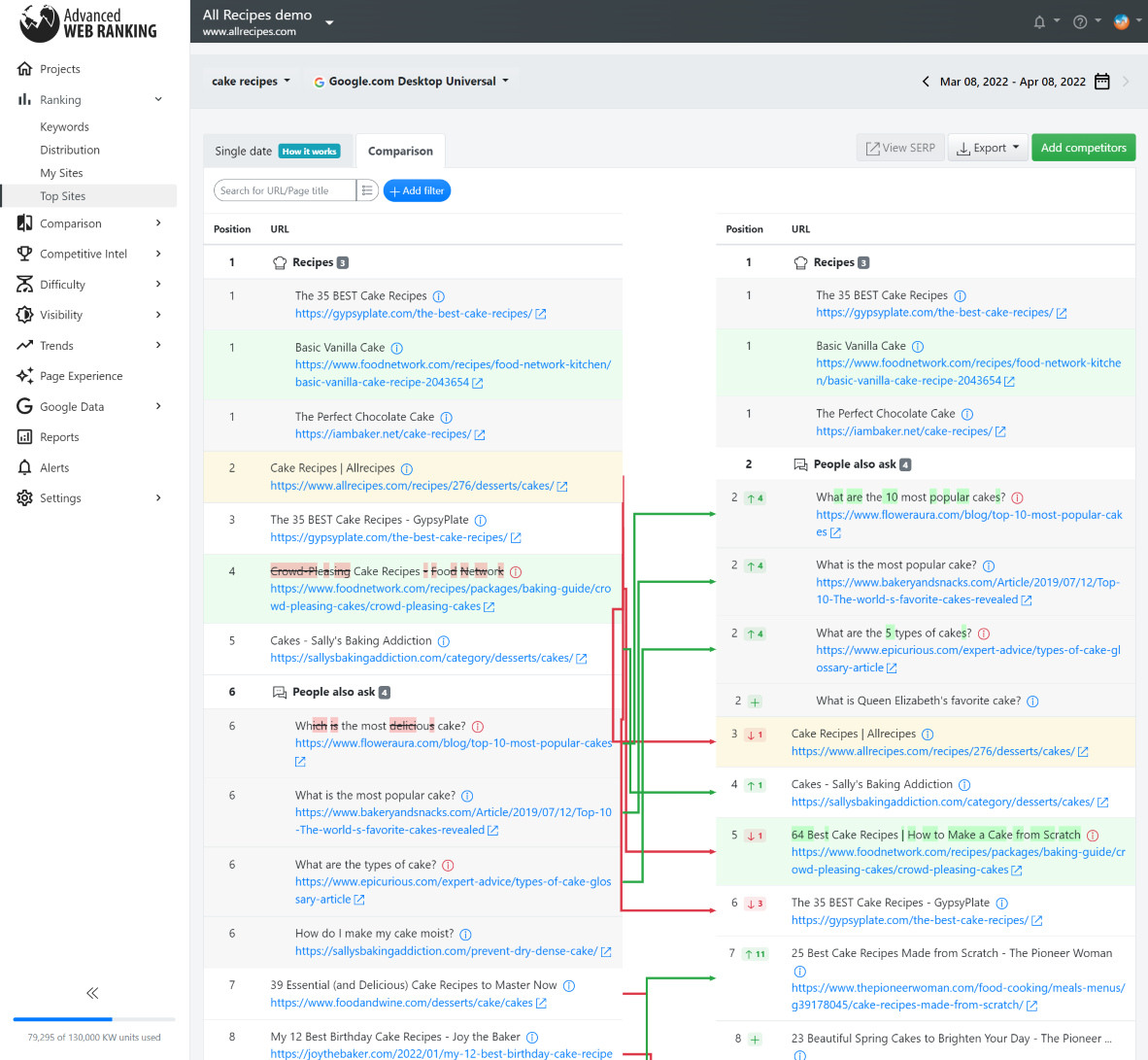This screenshot has height=1060, width=1148.
Task: Click the Add competitors button
Action: (x=1084, y=148)
